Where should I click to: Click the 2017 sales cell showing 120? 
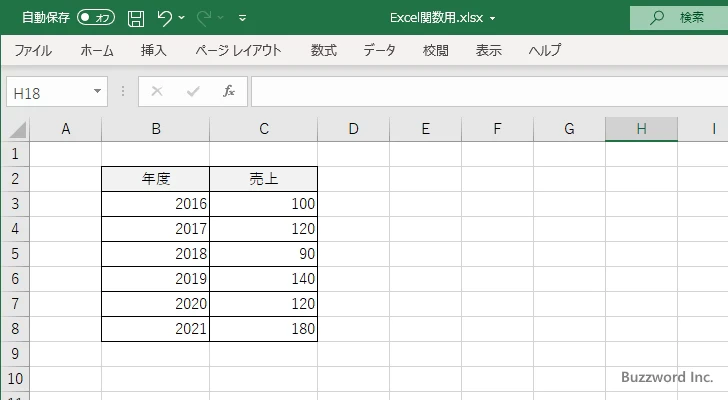pyautogui.click(x=264, y=229)
